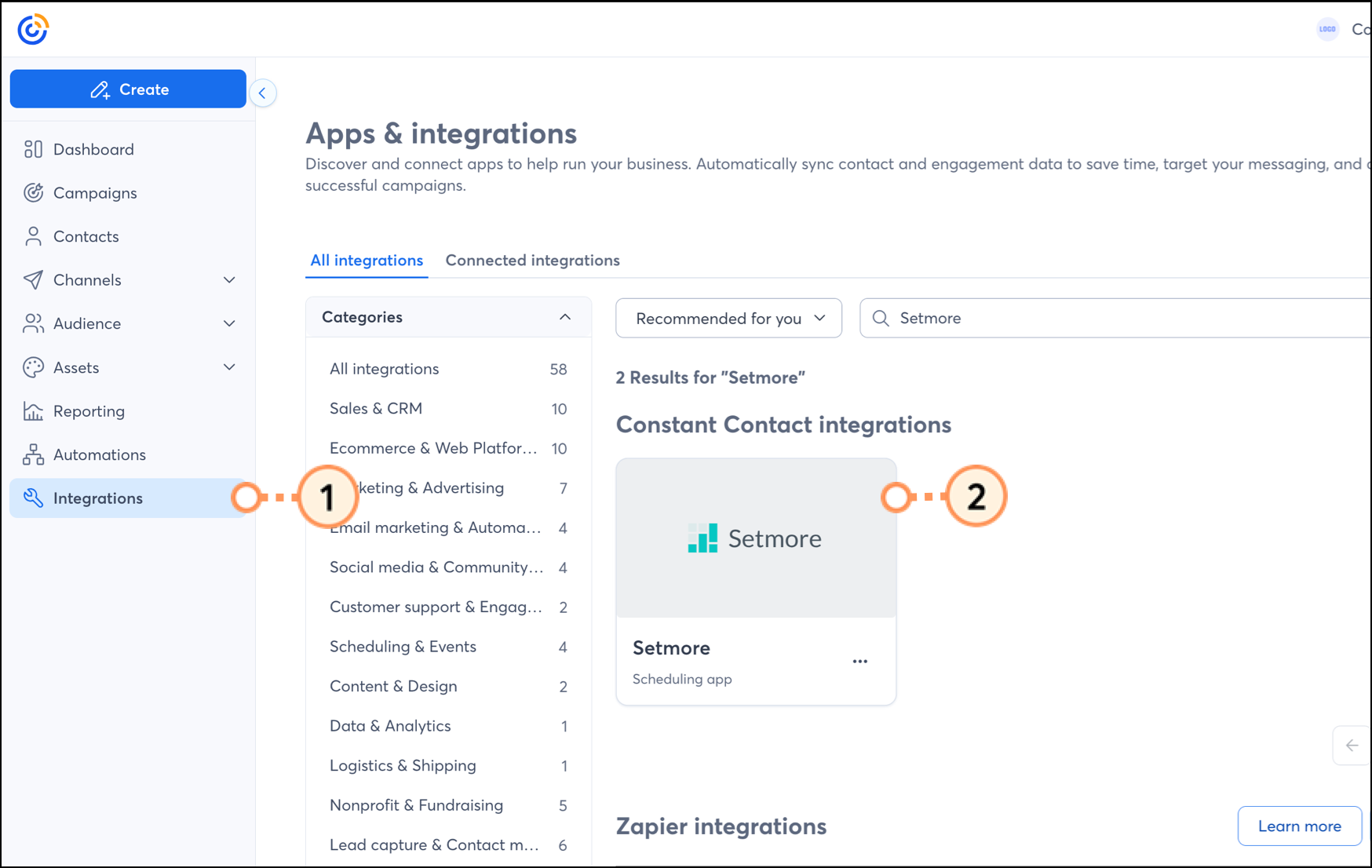This screenshot has height=868, width=1372.
Task: Collapse the Categories panel
Action: coord(564,317)
